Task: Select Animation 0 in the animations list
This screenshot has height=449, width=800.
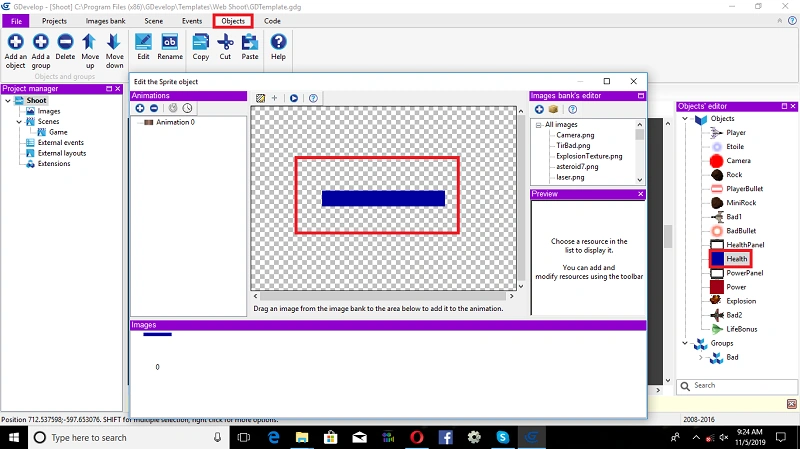Action: 175,122
